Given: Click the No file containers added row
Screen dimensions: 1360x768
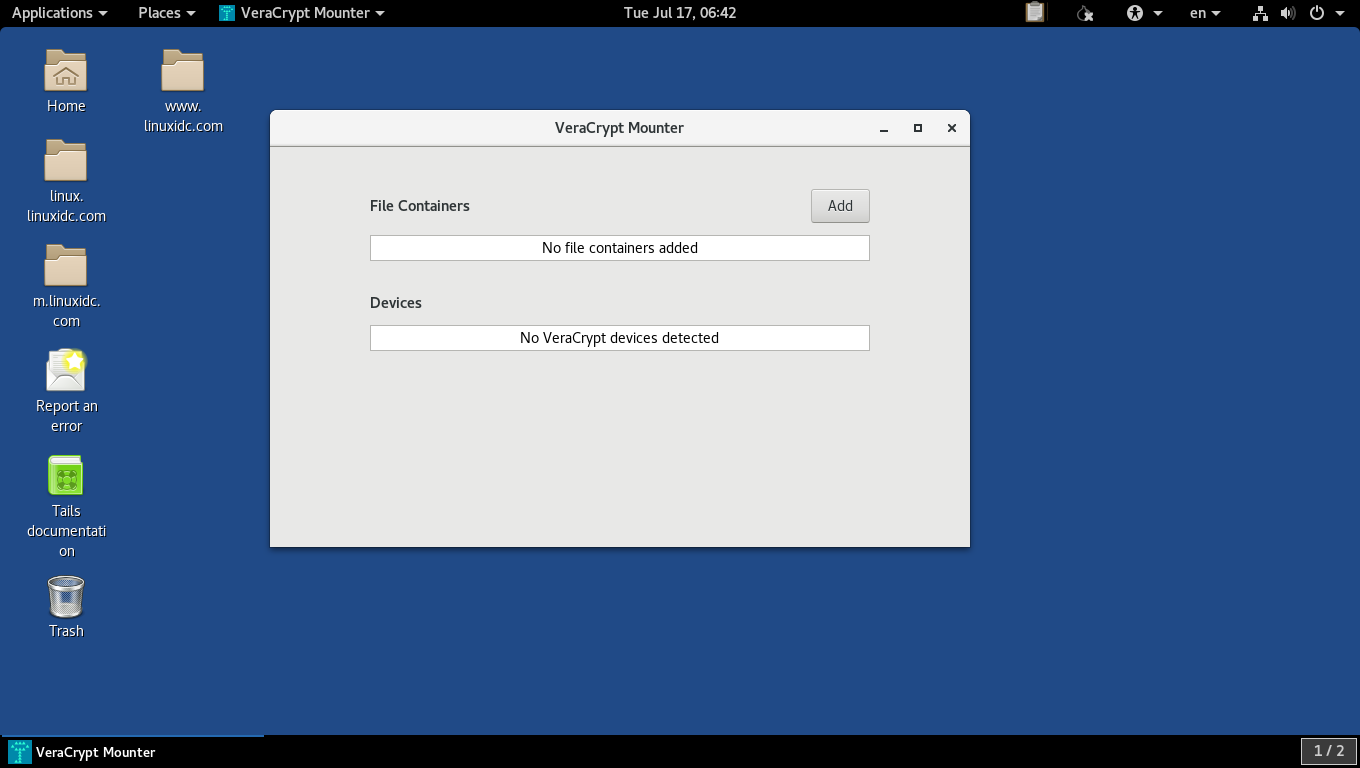Looking at the screenshot, I should [620, 248].
